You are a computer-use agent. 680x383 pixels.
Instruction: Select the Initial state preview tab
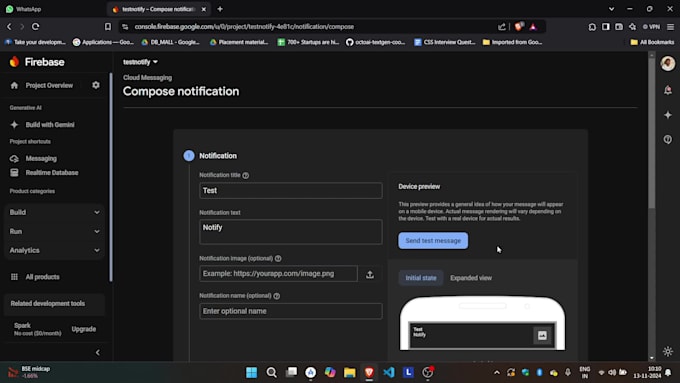coord(421,278)
